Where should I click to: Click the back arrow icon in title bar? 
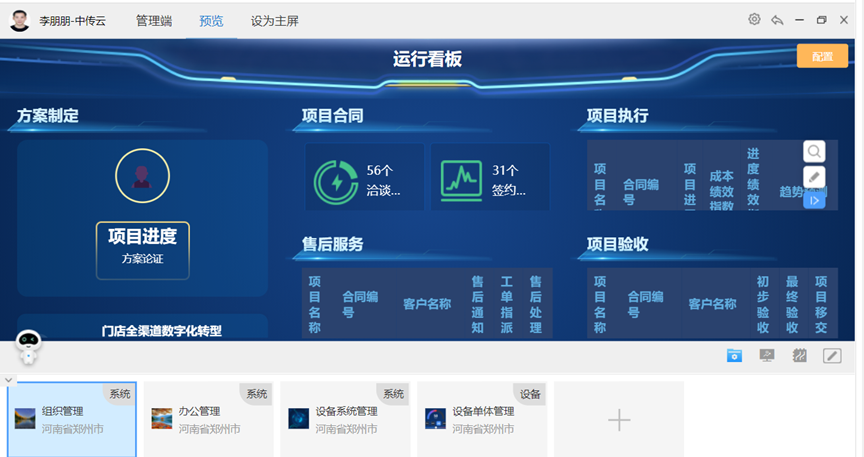pos(777,20)
